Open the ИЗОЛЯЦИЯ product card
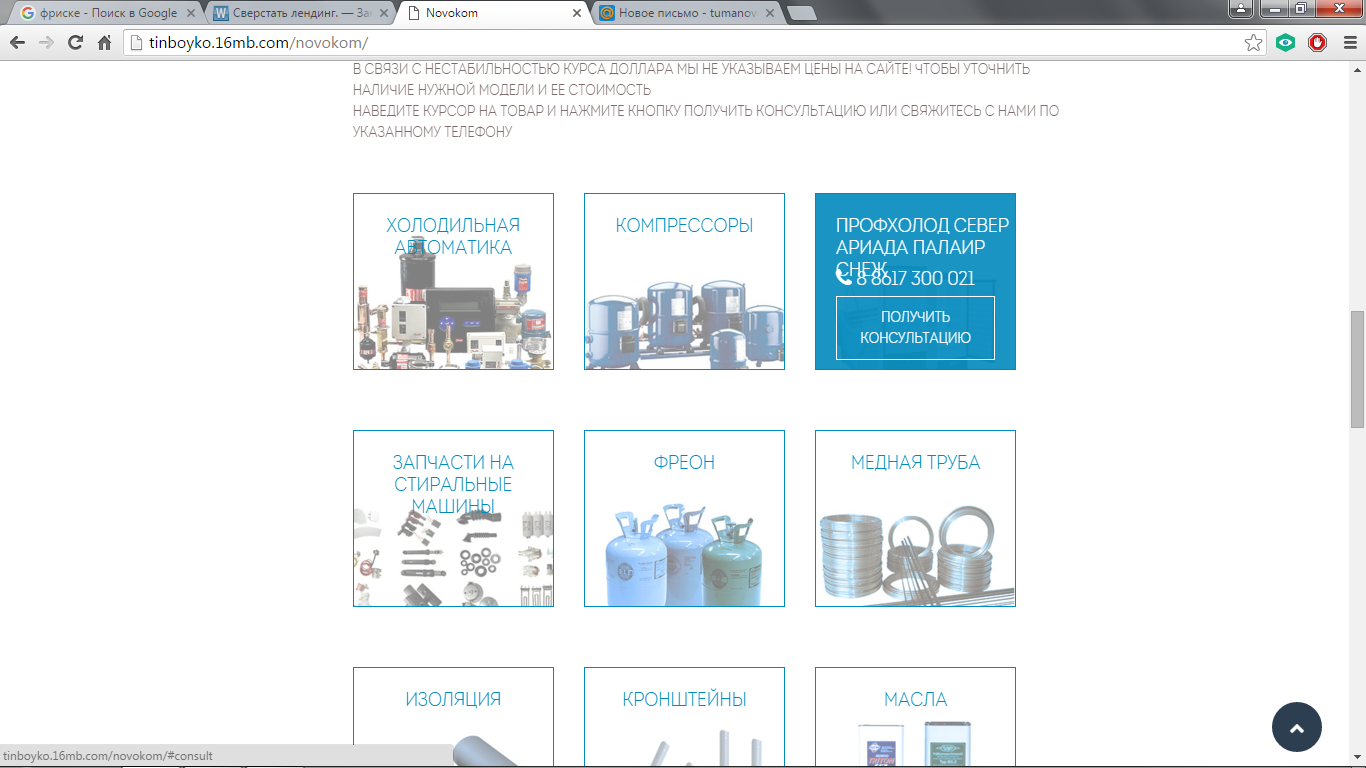 [x=453, y=716]
